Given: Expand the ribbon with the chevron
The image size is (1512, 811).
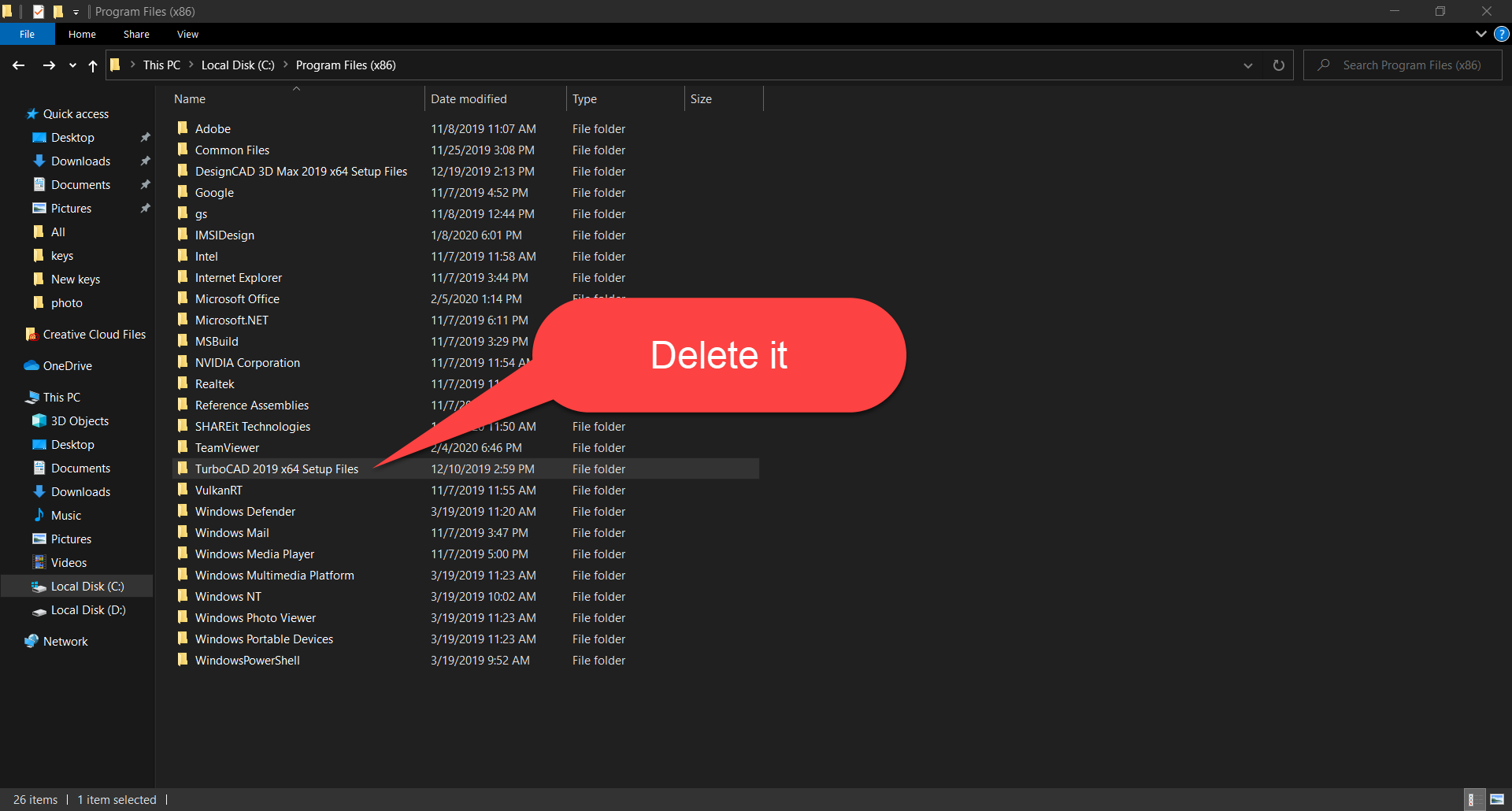Looking at the screenshot, I should 1480,34.
